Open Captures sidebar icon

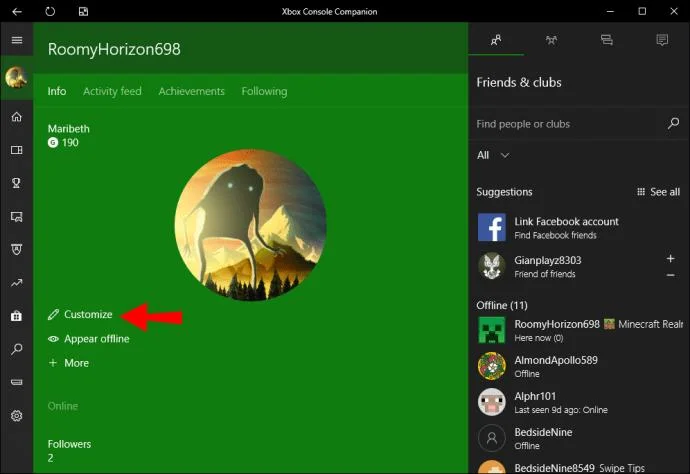pyautogui.click(x=17, y=217)
